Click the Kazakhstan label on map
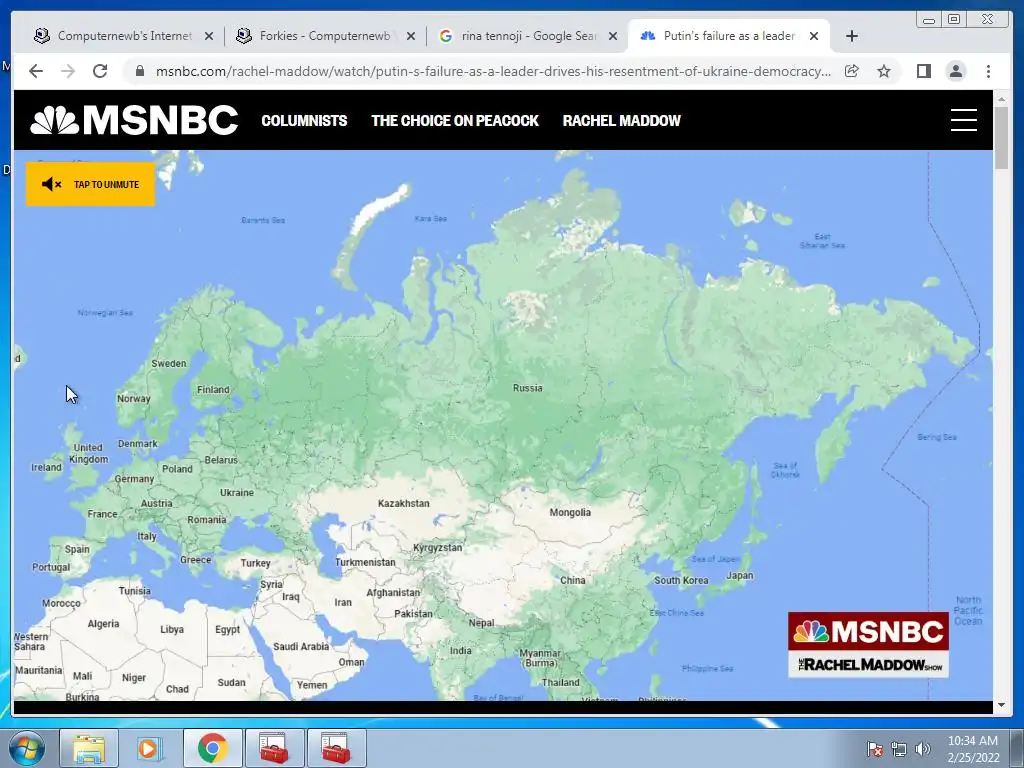 point(404,503)
